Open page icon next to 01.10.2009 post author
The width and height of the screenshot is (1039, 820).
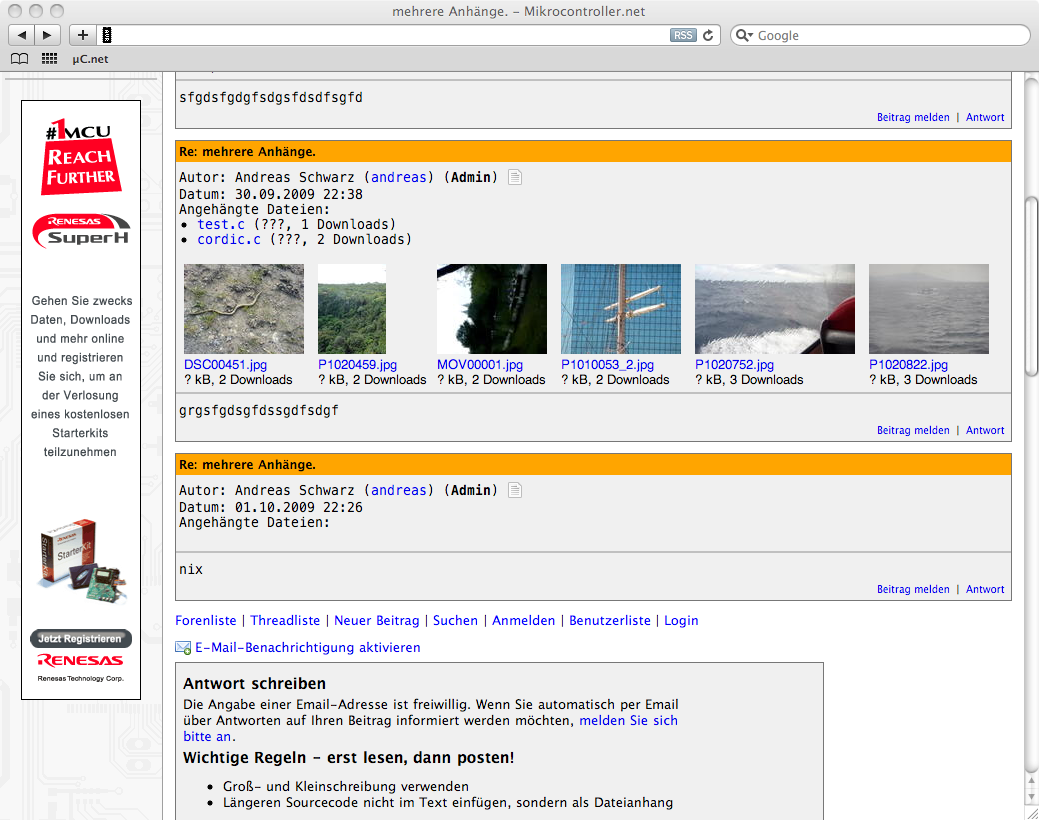pyautogui.click(x=515, y=490)
